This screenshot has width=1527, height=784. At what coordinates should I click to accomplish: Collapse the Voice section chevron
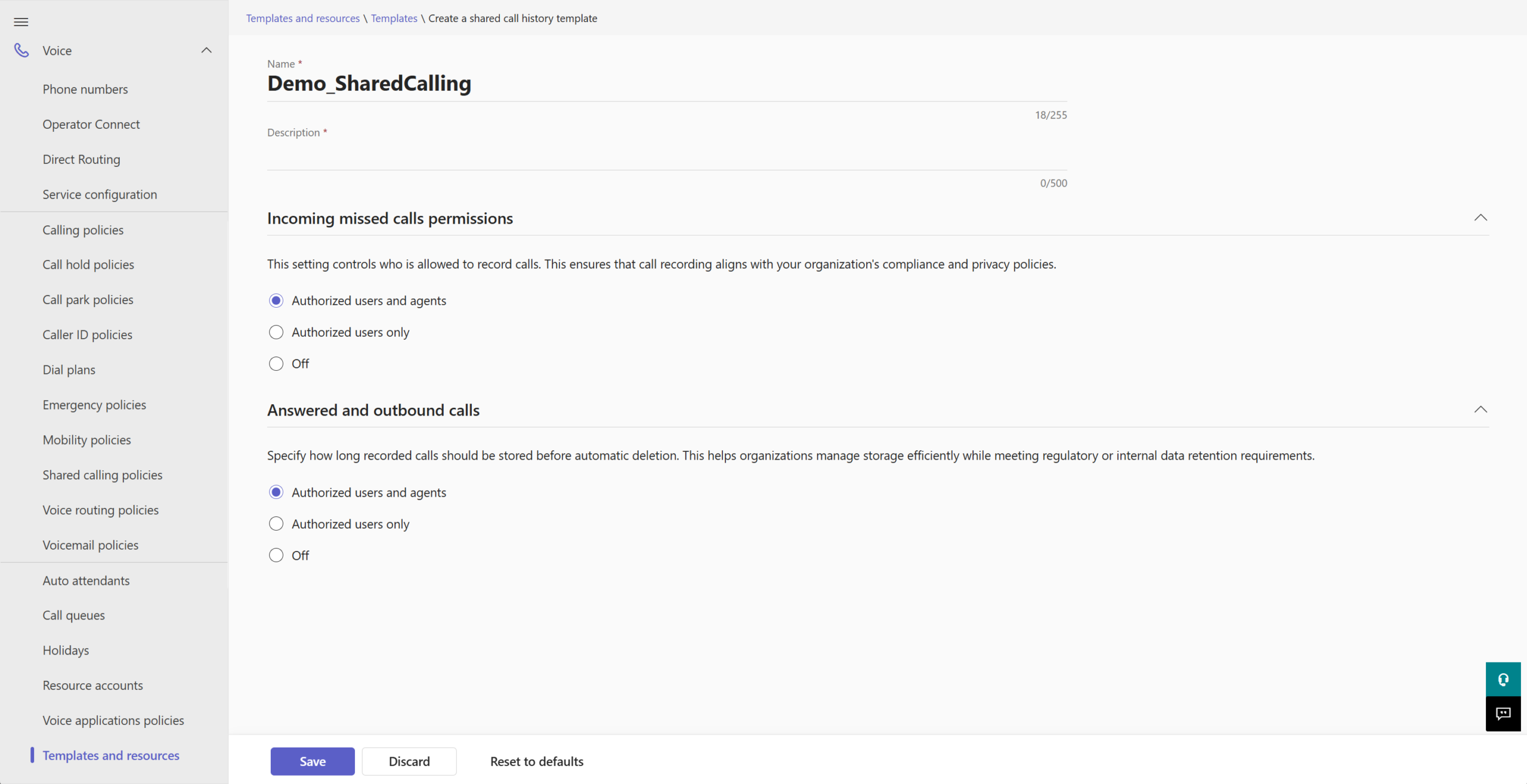tap(206, 51)
